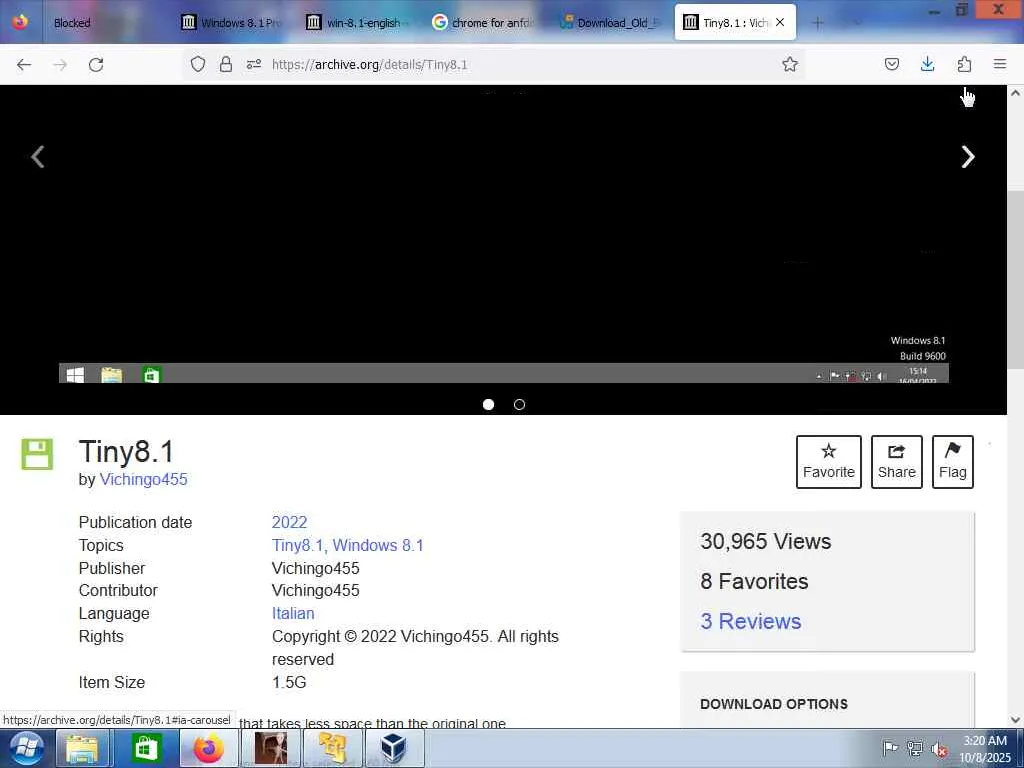
Task: Select the first carousel dot
Action: coord(488,404)
